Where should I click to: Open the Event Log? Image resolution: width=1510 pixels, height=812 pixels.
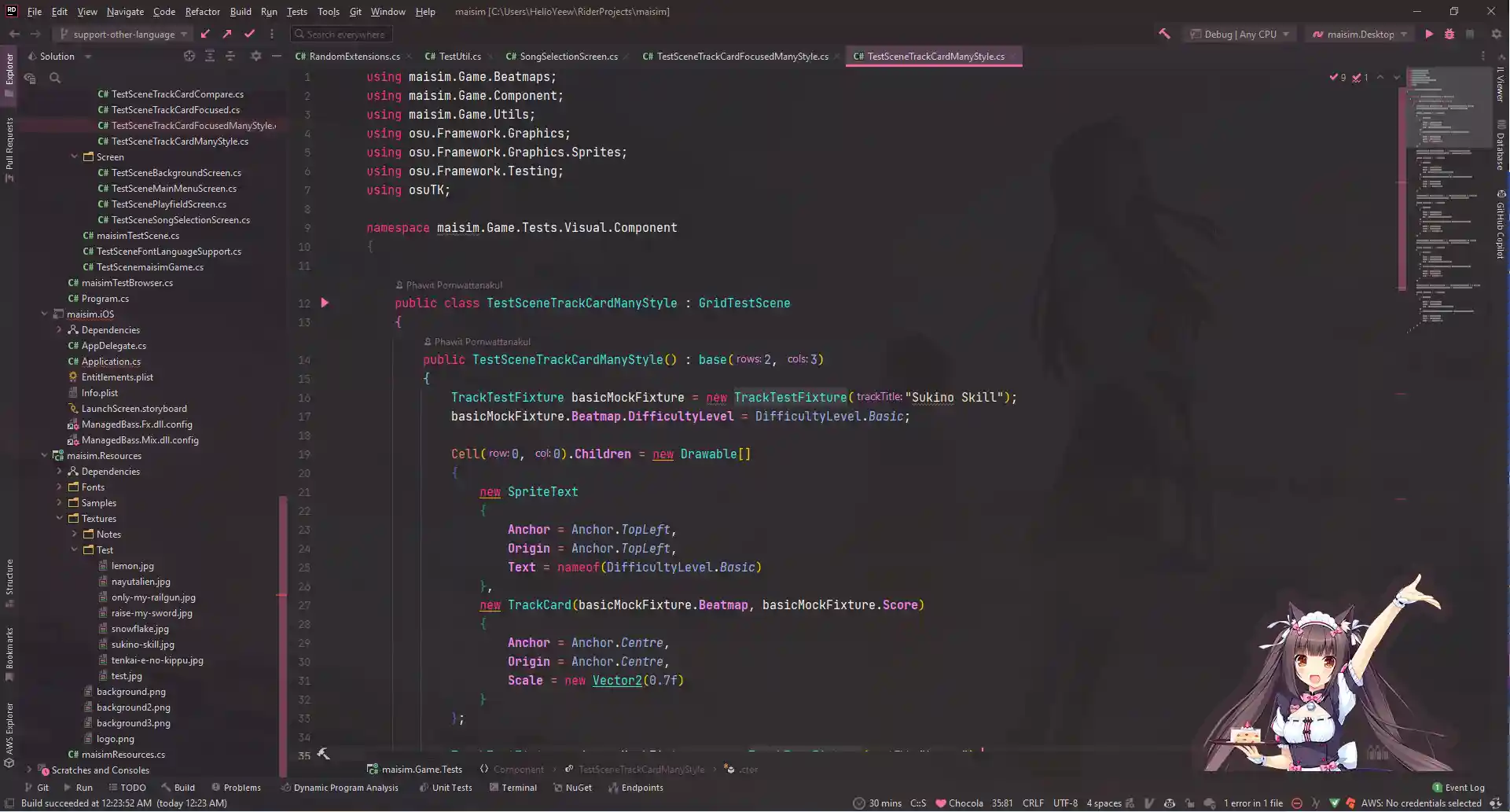(x=1464, y=787)
